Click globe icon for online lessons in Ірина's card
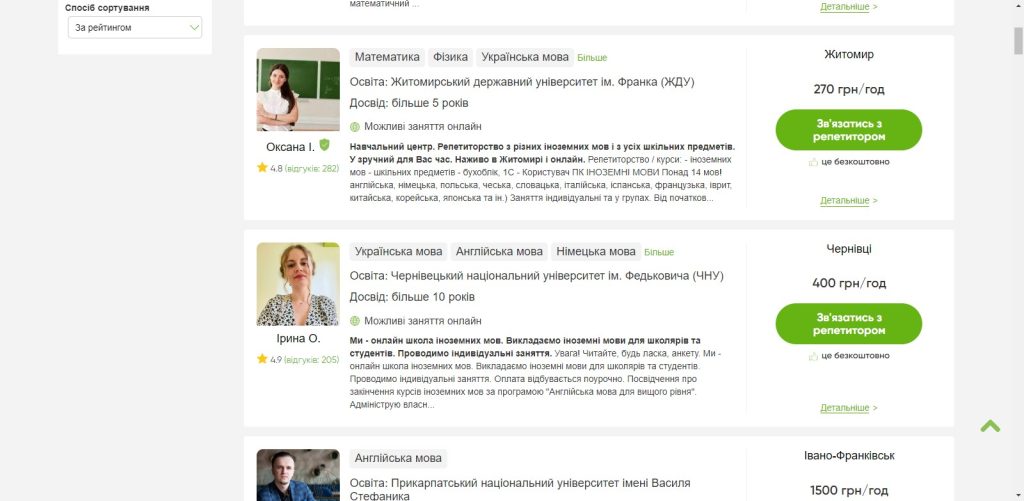 pos(355,321)
